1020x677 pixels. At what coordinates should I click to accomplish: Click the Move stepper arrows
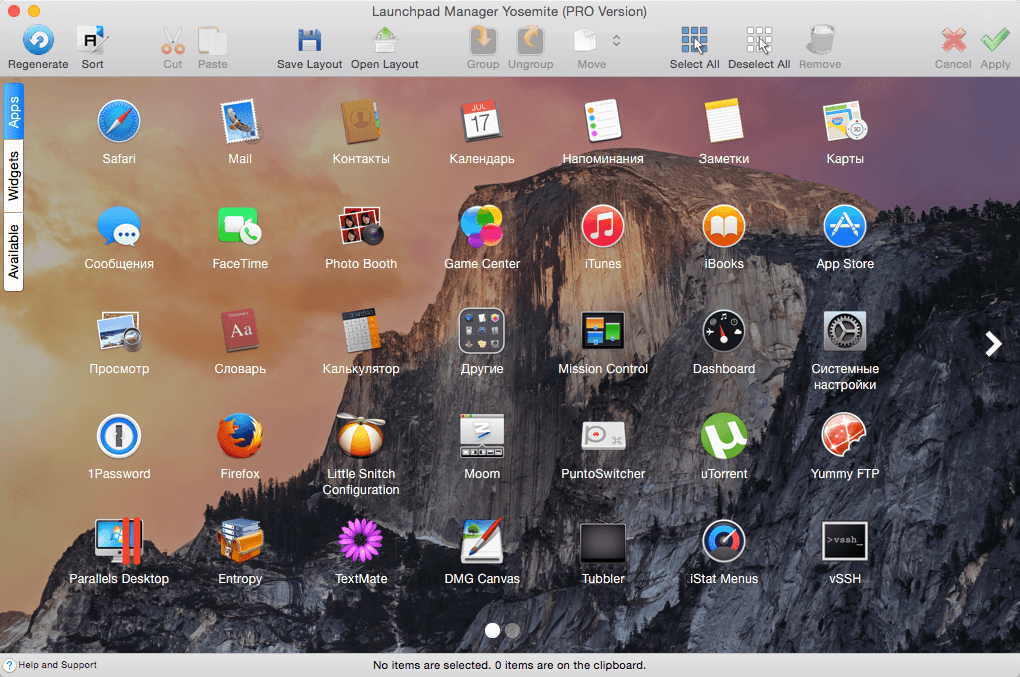pos(616,41)
